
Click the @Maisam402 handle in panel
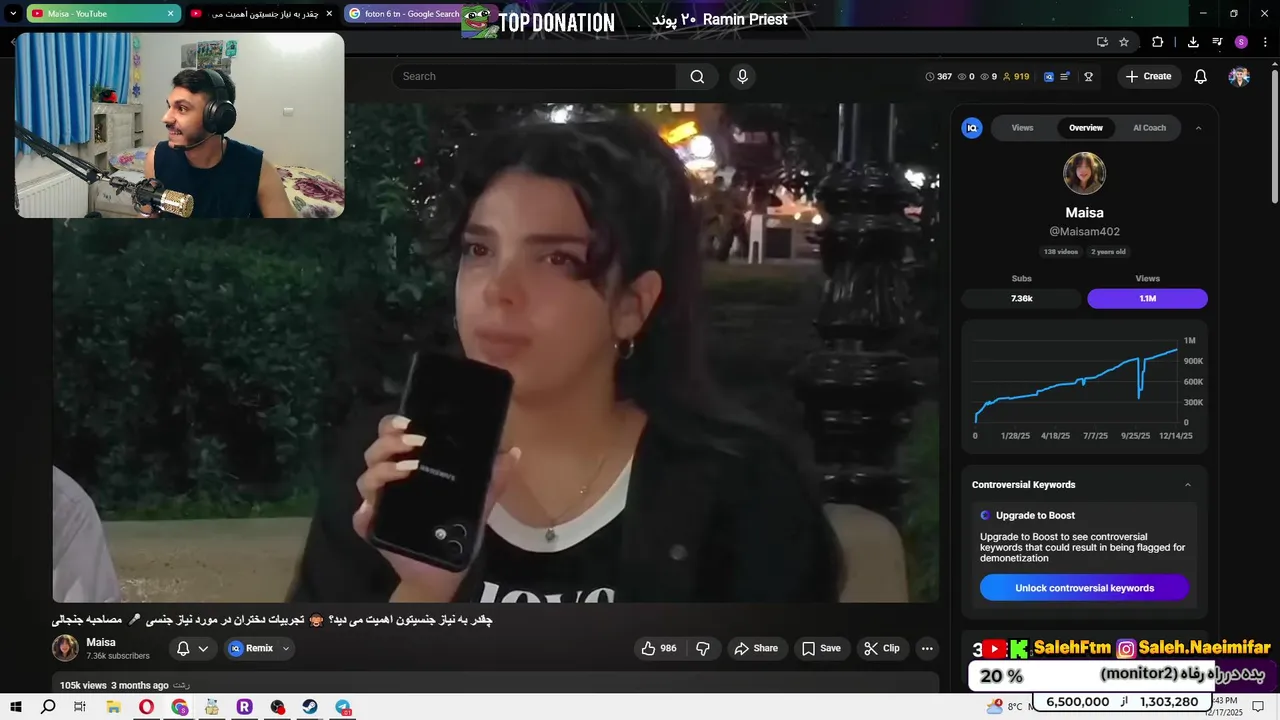(x=1084, y=232)
